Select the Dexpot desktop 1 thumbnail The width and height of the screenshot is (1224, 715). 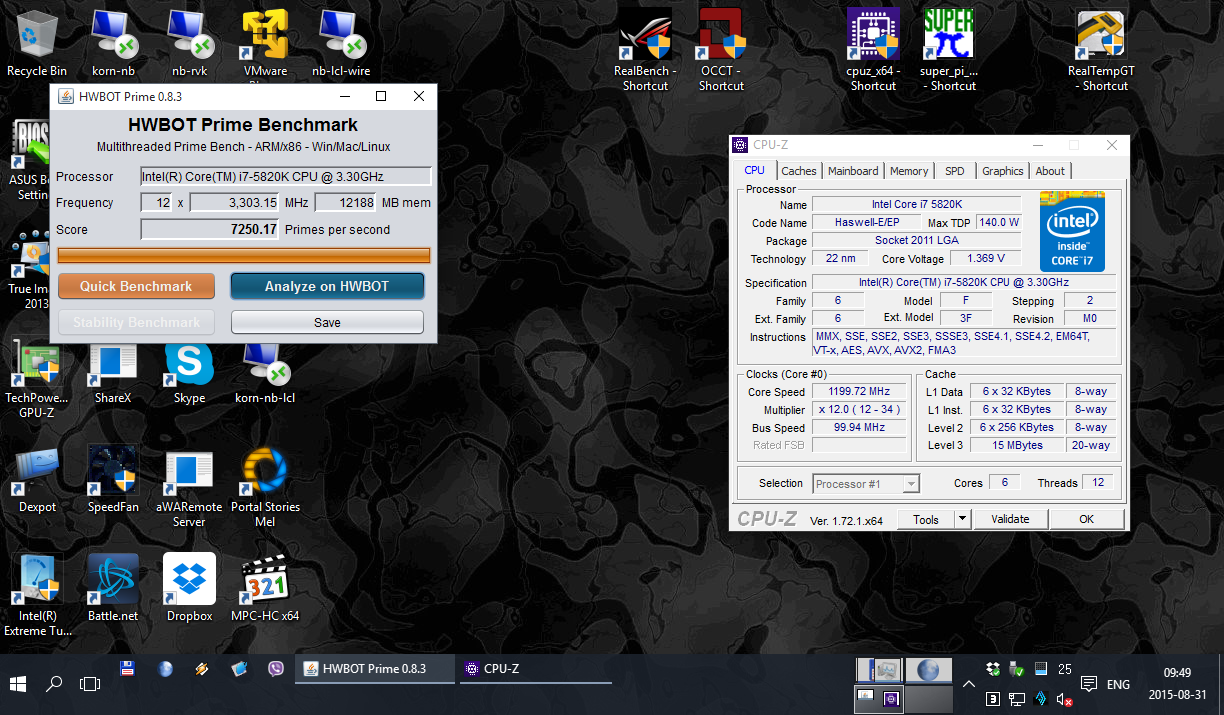(880, 670)
